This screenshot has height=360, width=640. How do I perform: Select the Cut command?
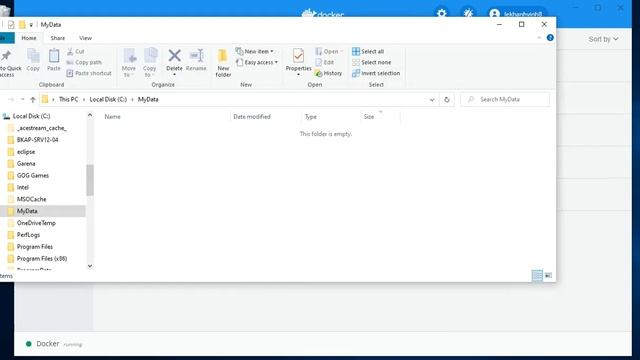pyautogui.click(x=76, y=51)
